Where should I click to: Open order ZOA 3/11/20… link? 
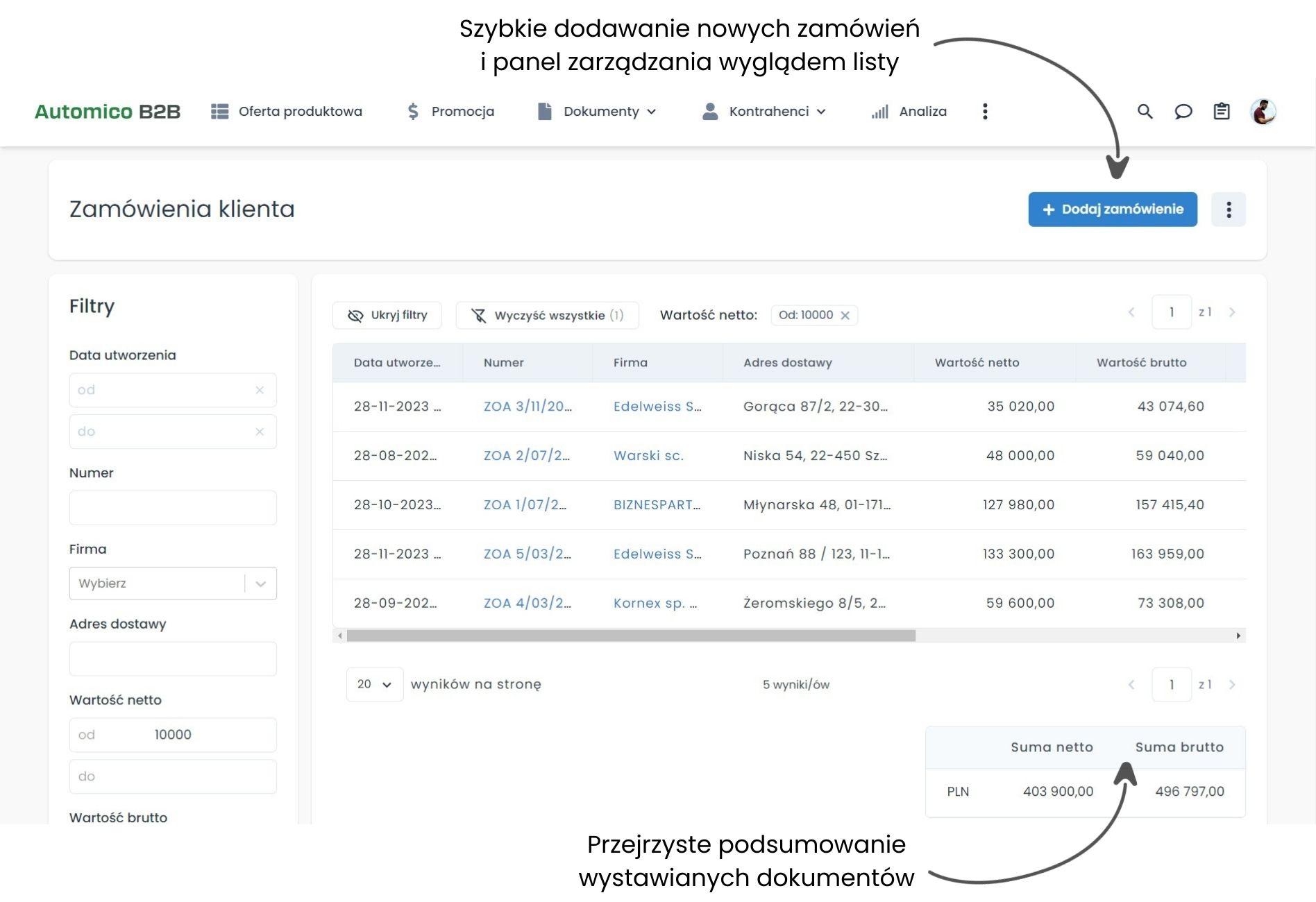pyautogui.click(x=527, y=407)
